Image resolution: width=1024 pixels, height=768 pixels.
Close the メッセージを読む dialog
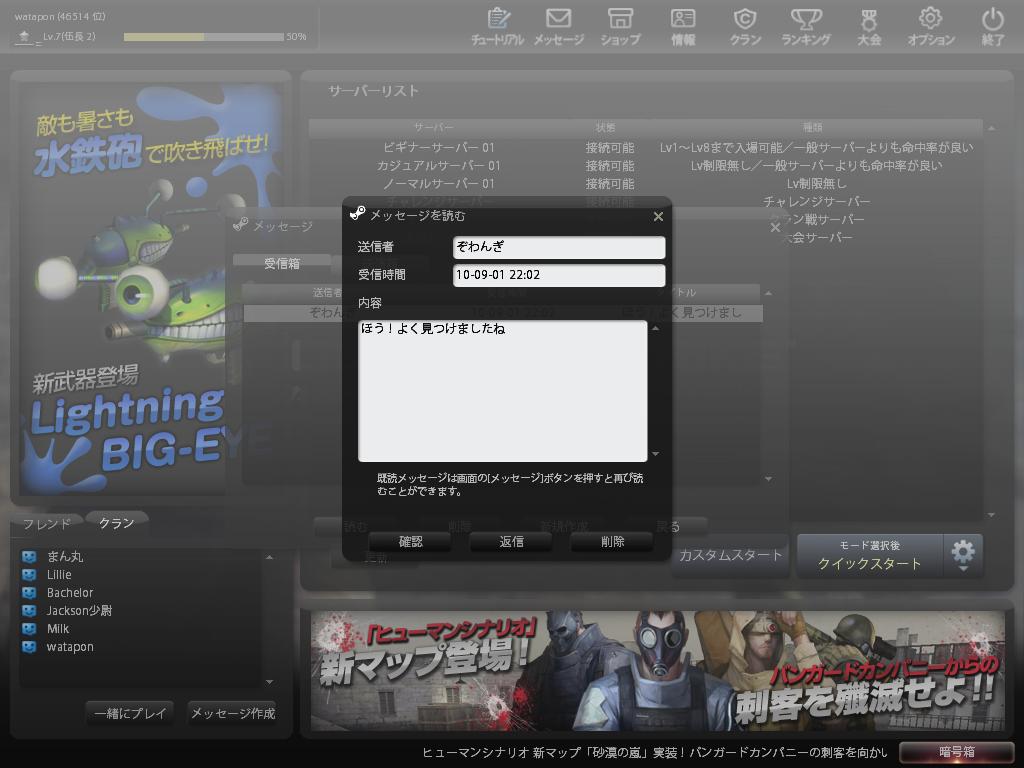click(x=658, y=216)
